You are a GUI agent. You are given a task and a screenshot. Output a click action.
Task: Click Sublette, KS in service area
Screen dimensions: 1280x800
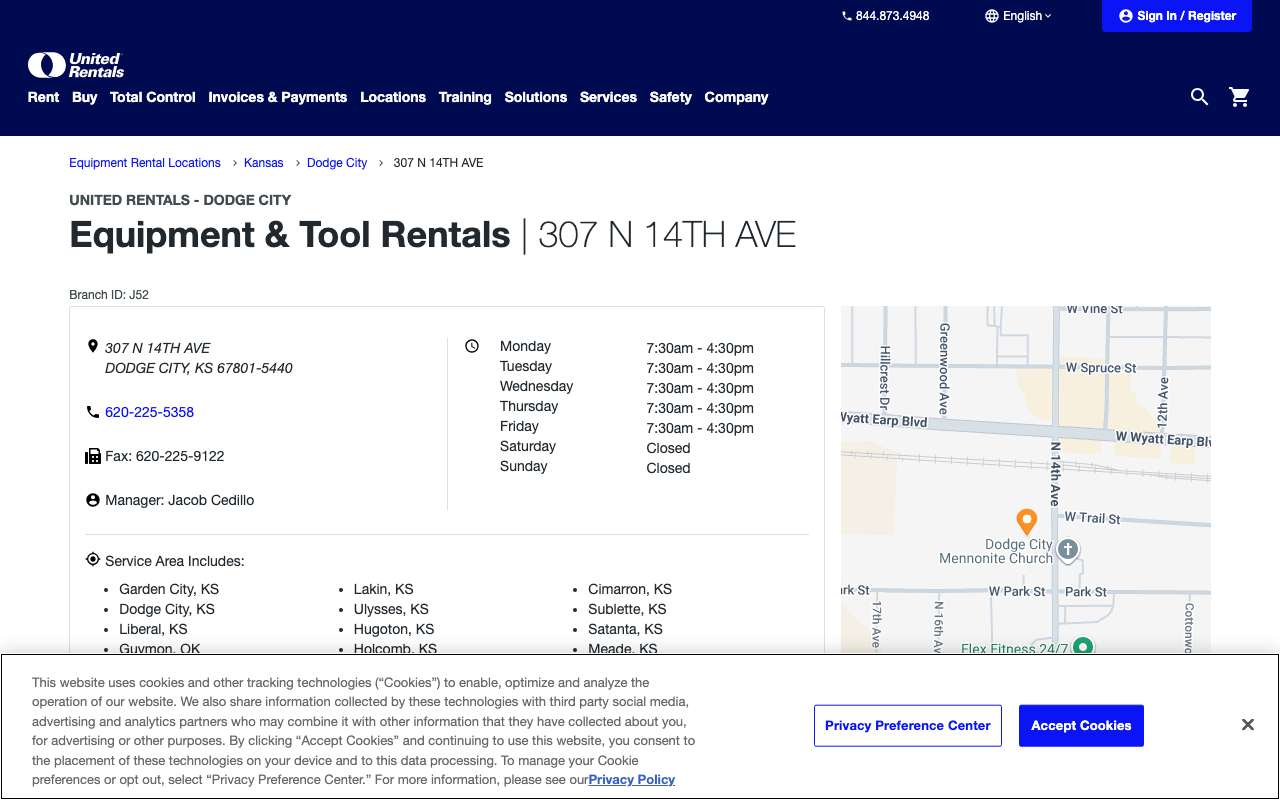point(627,609)
